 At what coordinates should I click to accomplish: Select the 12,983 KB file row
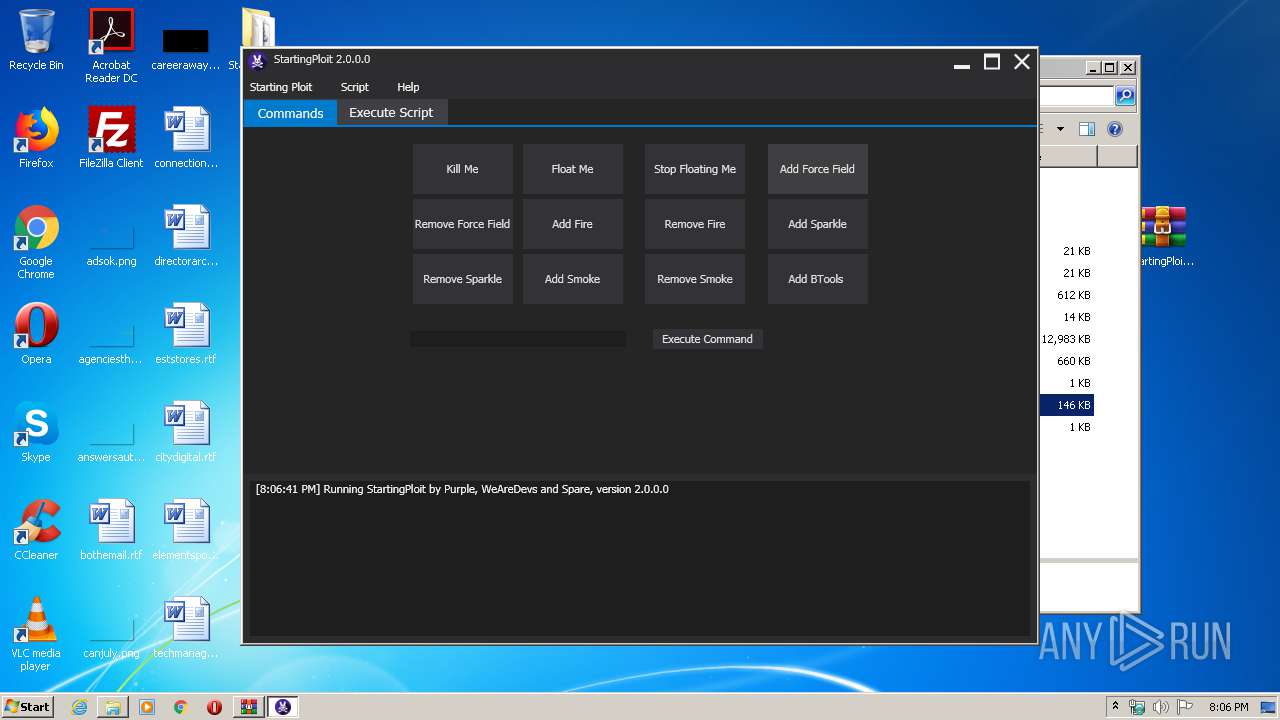1067,339
